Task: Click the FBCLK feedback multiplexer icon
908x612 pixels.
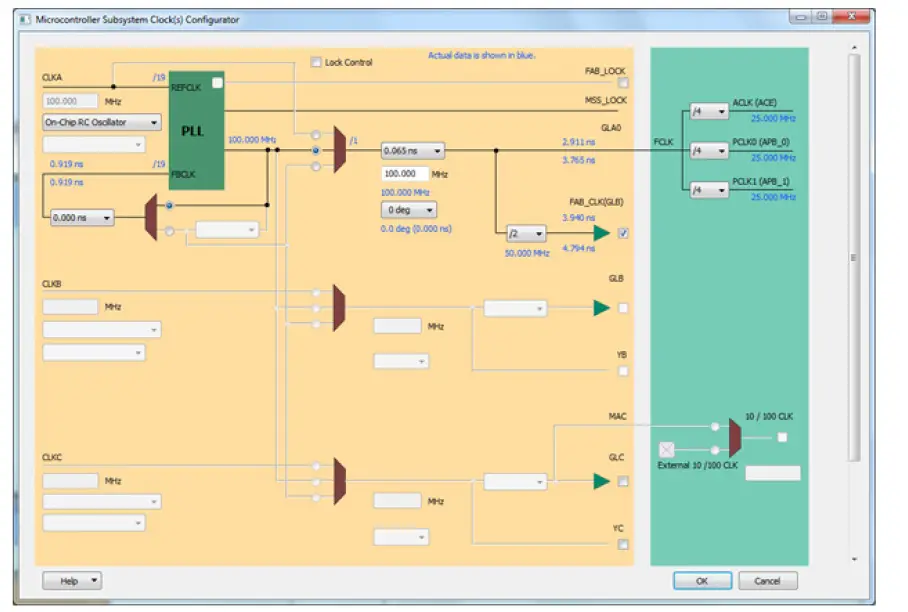Action: tap(152, 215)
